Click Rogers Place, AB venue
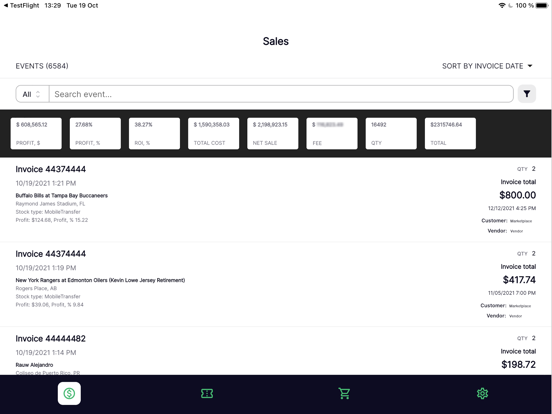 36,288
